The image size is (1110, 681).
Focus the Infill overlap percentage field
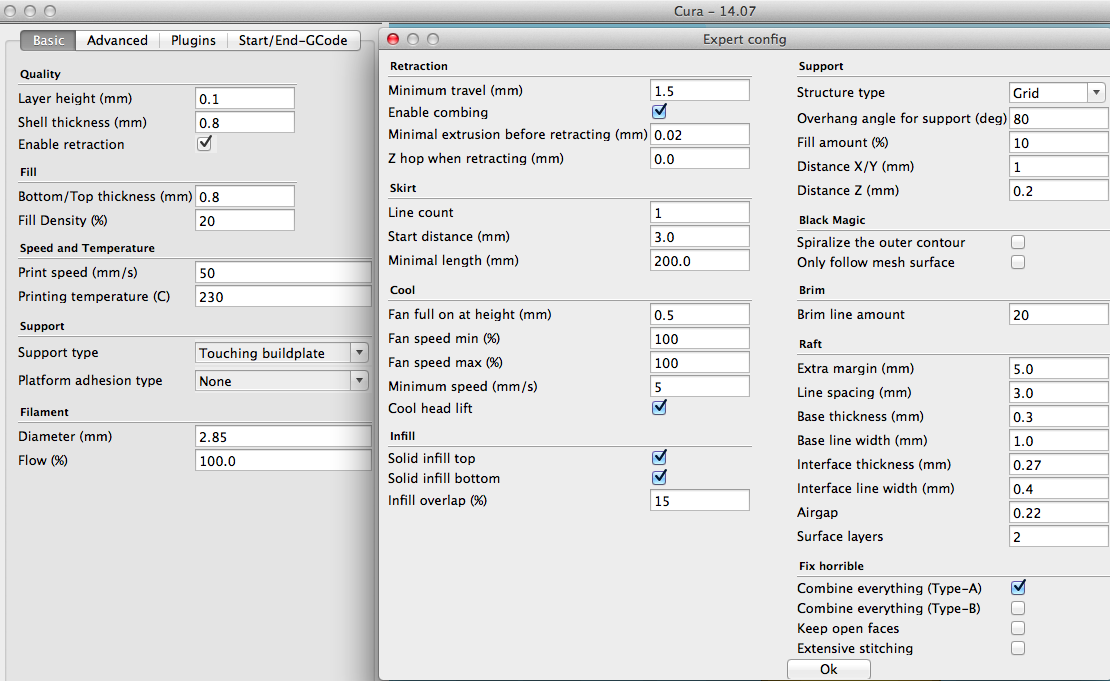pyautogui.click(x=699, y=501)
